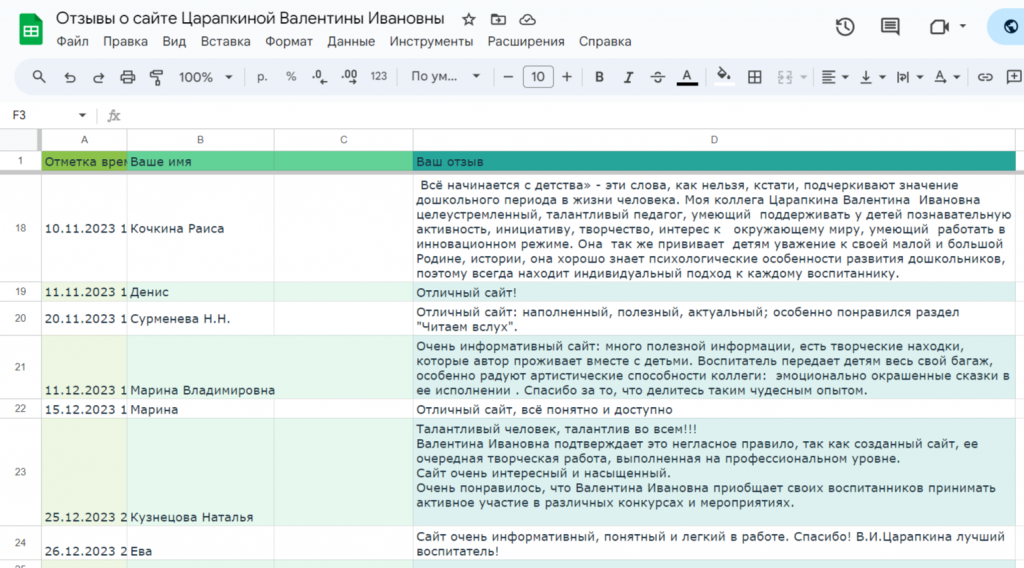Click cell 'Кузнецова Наталья'
The width and height of the screenshot is (1024, 568).
[200, 472]
